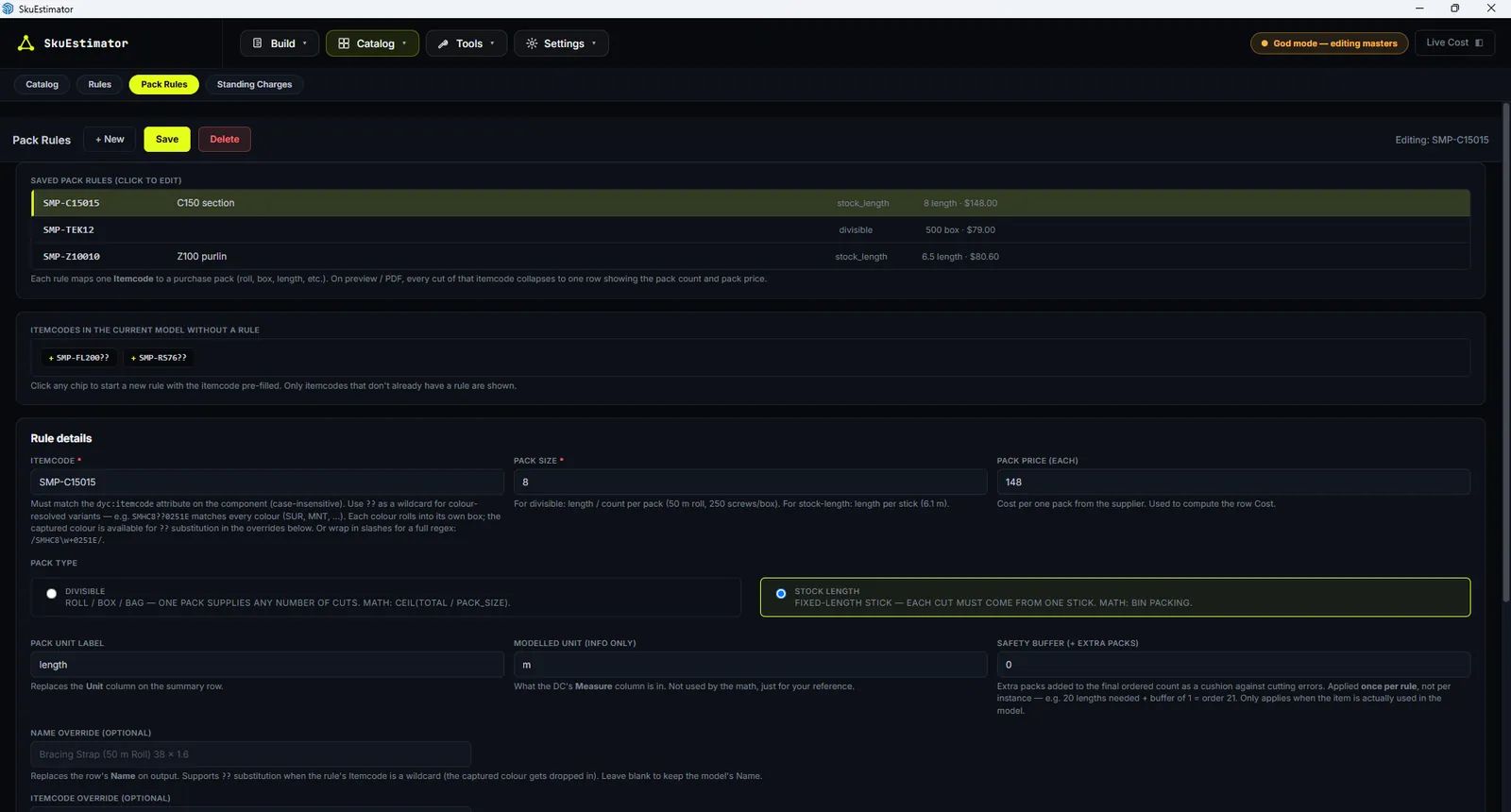This screenshot has width=1511, height=812.
Task: Expand the Tools dropdown arrow
Action: point(492,43)
